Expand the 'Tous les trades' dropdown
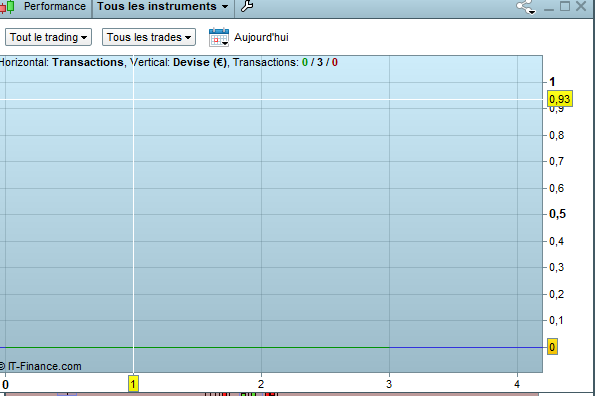Image resolution: width=595 pixels, height=396 pixels. [149, 37]
